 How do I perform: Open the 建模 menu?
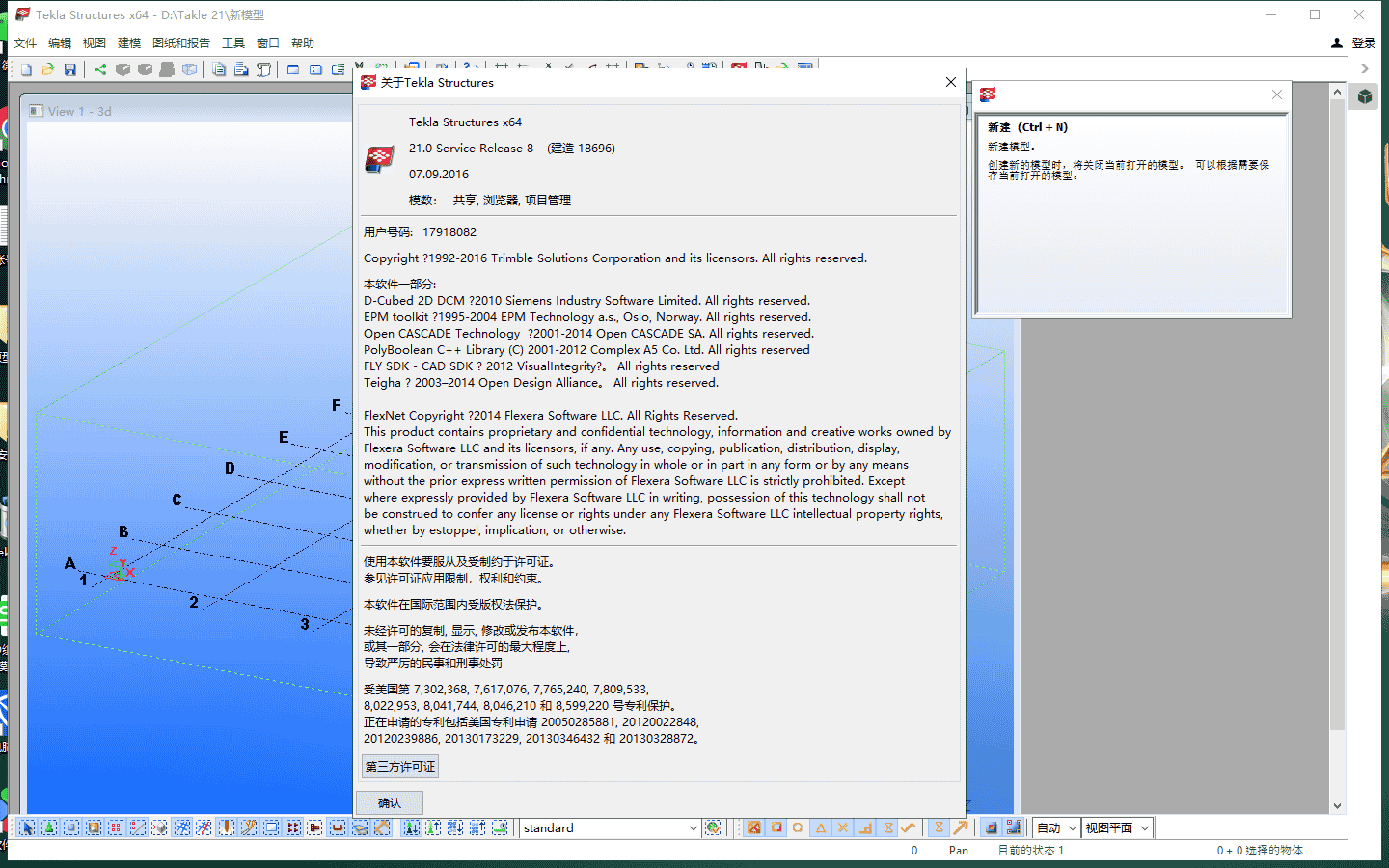129,42
